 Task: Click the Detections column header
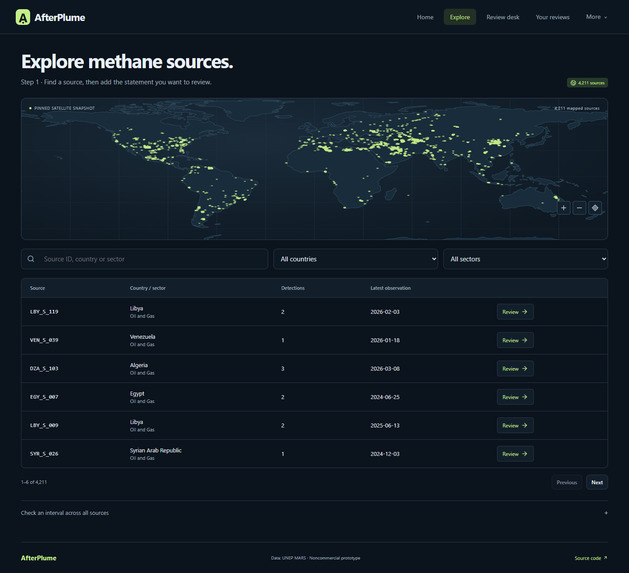coord(293,288)
